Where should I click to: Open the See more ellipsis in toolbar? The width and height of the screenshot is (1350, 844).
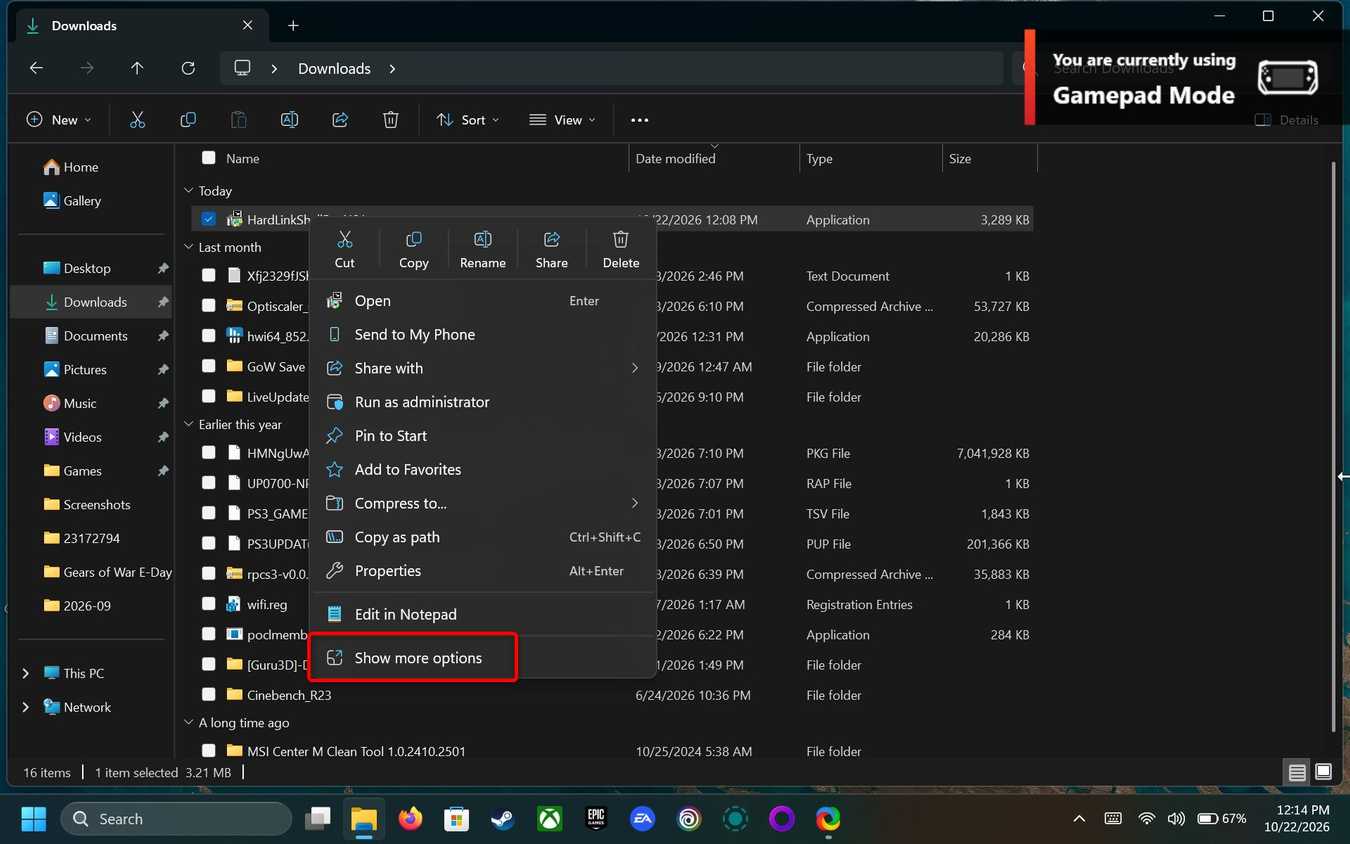(640, 120)
